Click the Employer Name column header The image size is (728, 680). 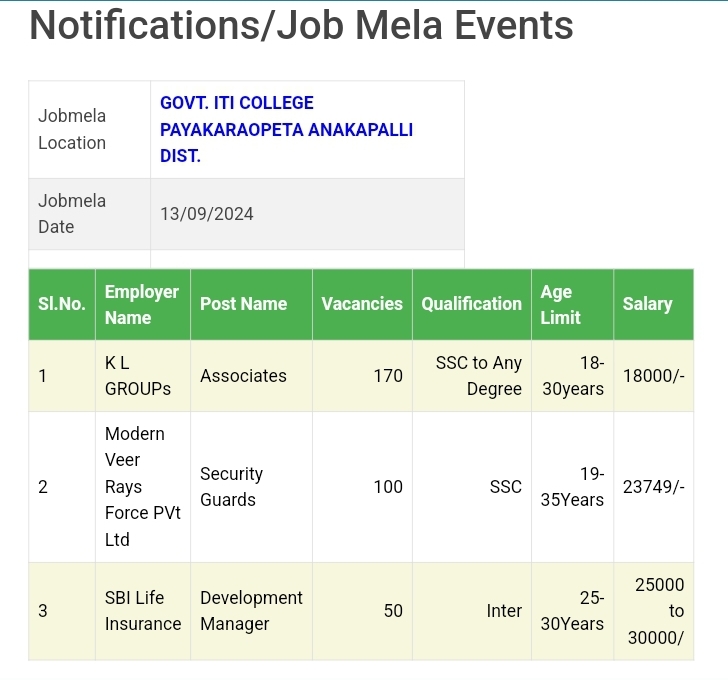[142, 304]
